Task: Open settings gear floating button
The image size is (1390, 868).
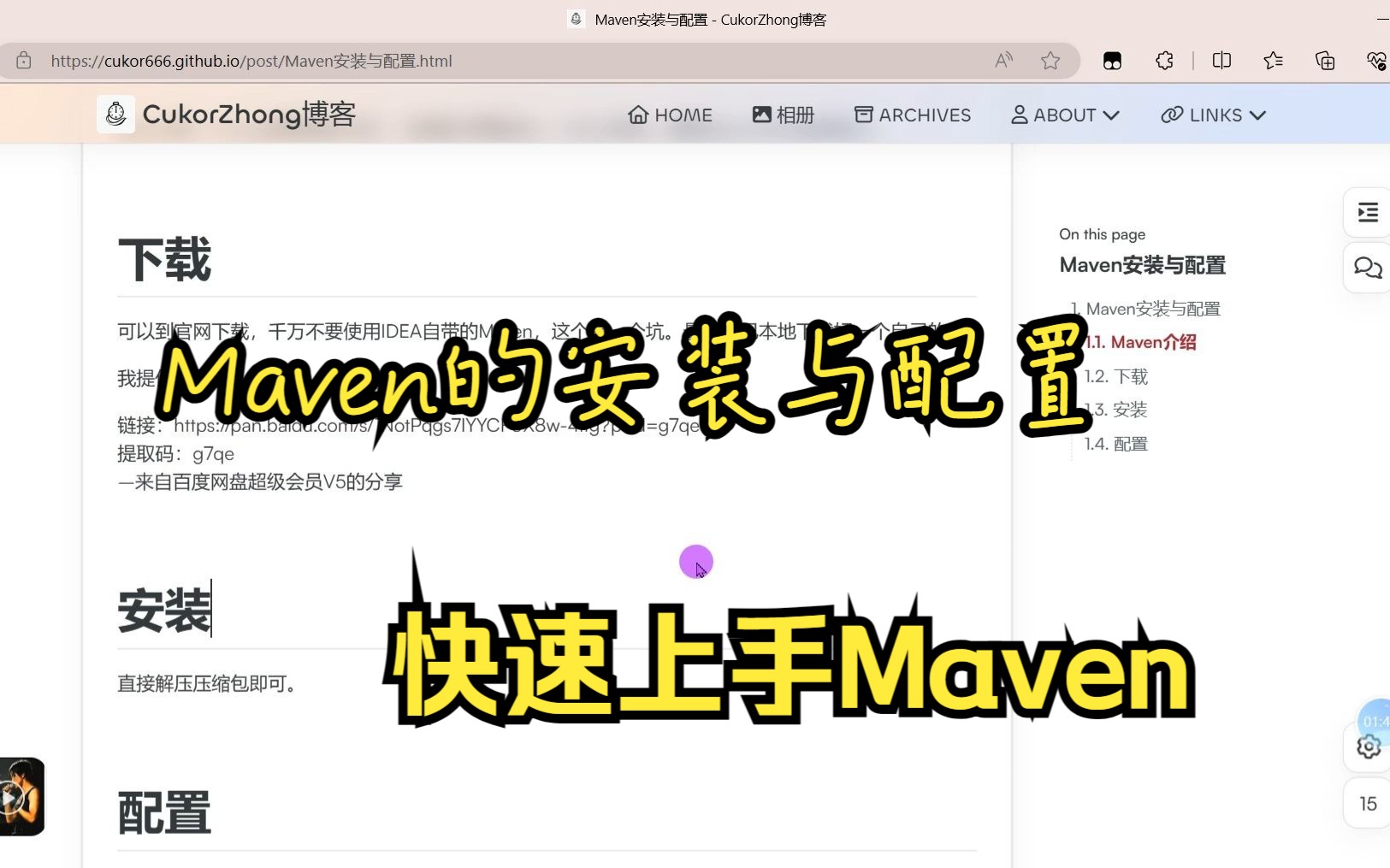Action: (x=1369, y=747)
